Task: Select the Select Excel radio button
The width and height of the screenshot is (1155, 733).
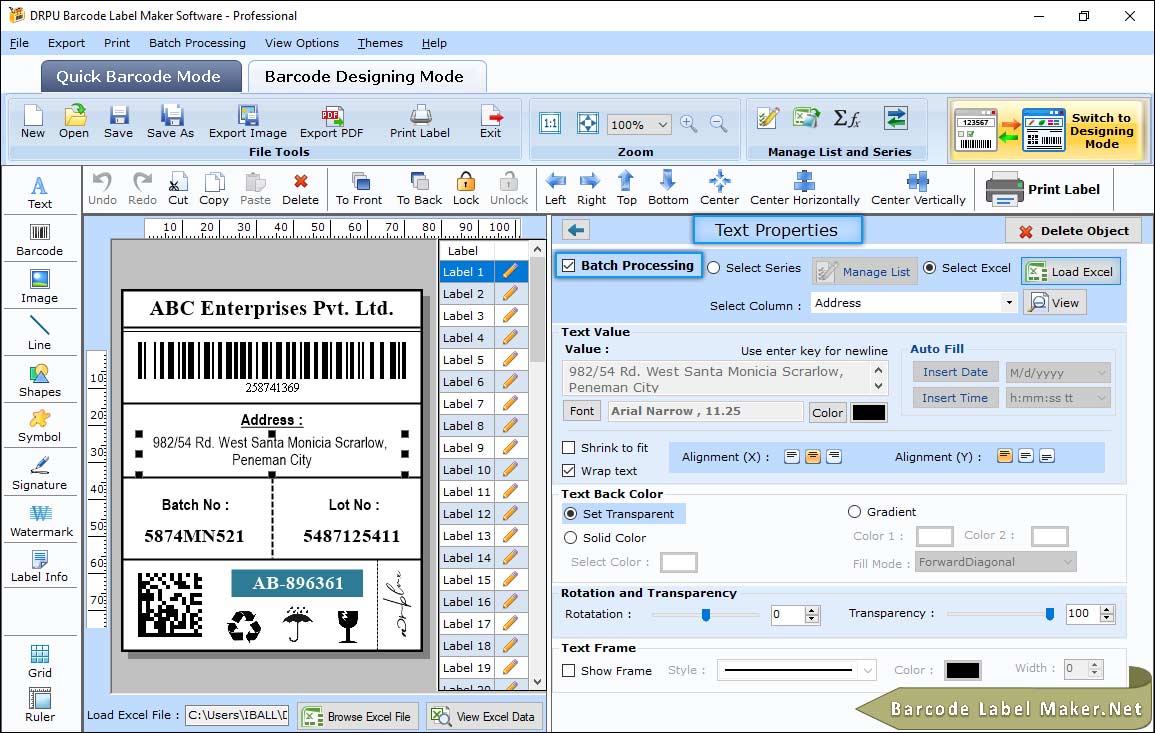Action: [930, 268]
